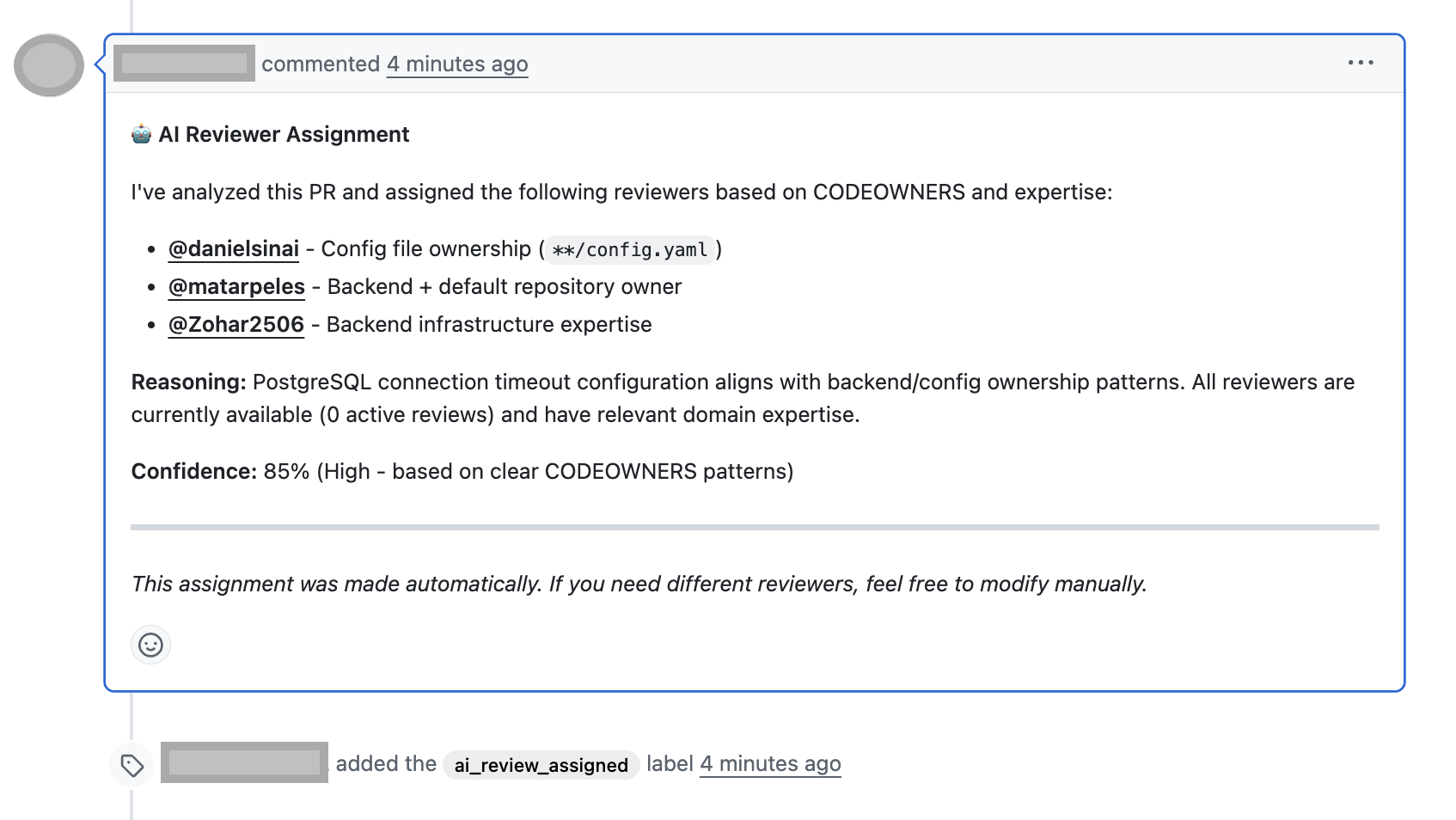Click the horizontal divider line in the comment
1456x820 pixels.
coord(755,527)
